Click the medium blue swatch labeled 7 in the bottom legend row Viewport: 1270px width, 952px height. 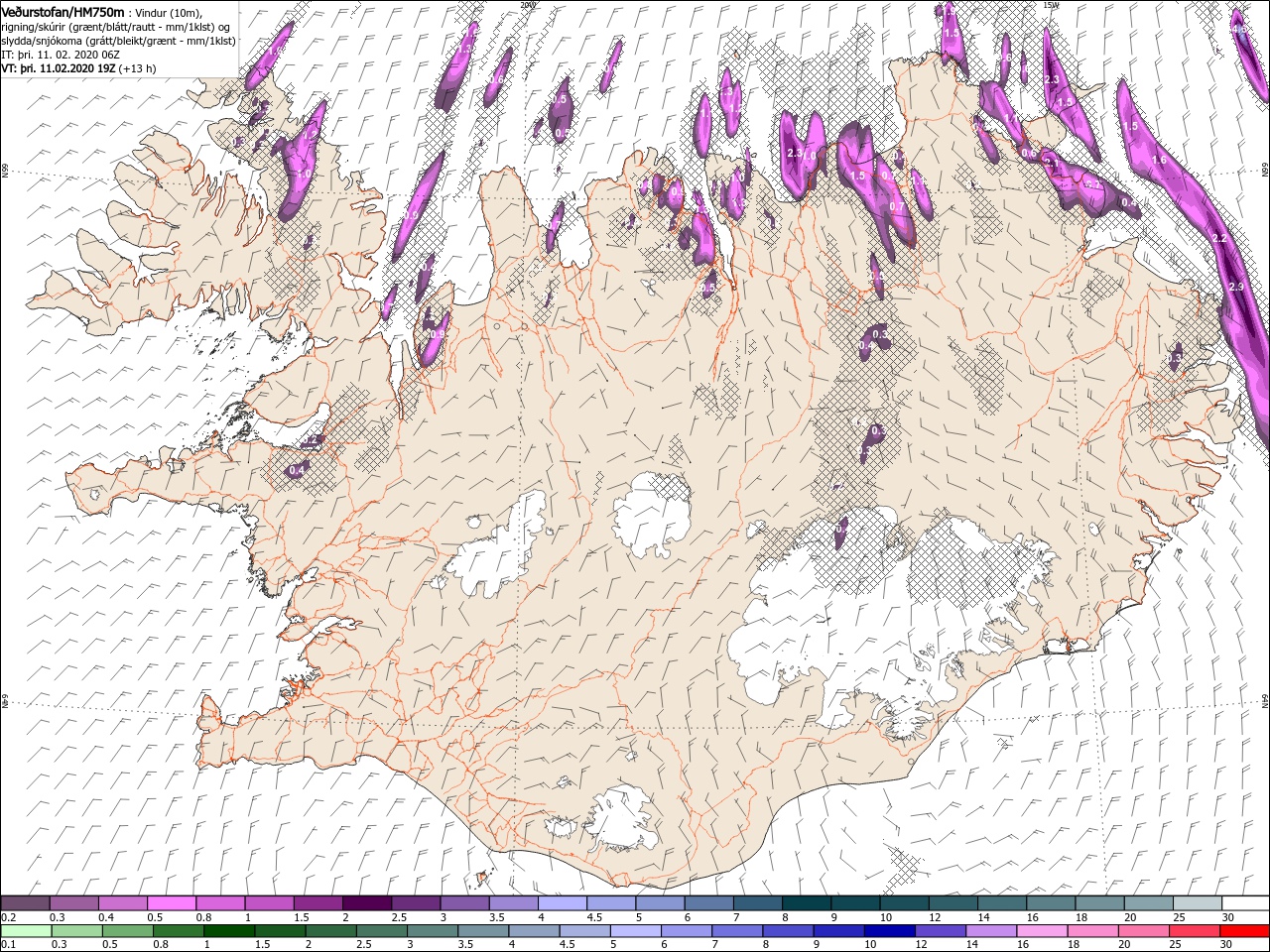coord(736,930)
